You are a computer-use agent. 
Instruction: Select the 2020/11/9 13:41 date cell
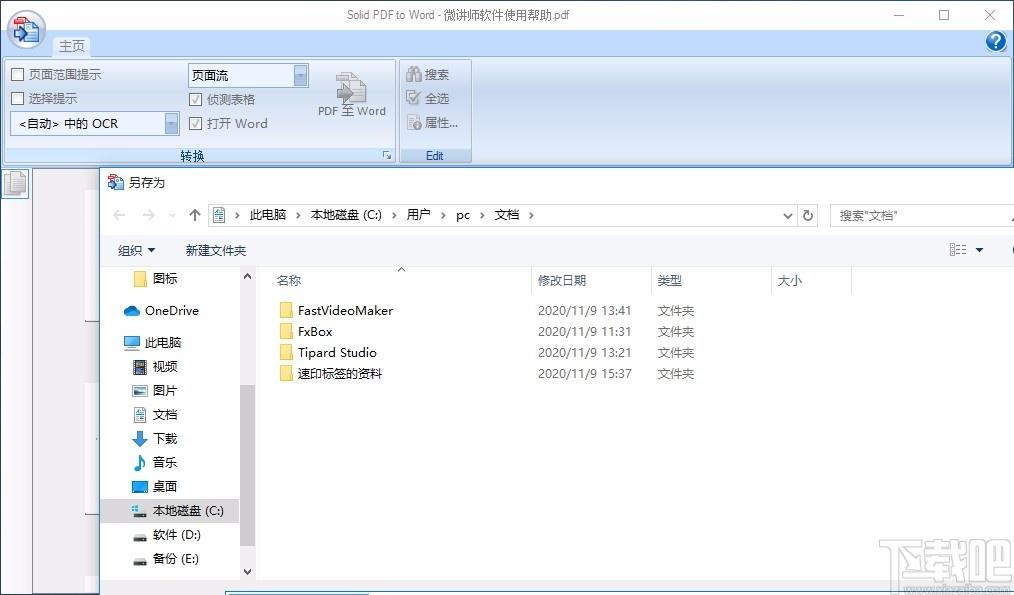[x=585, y=310]
